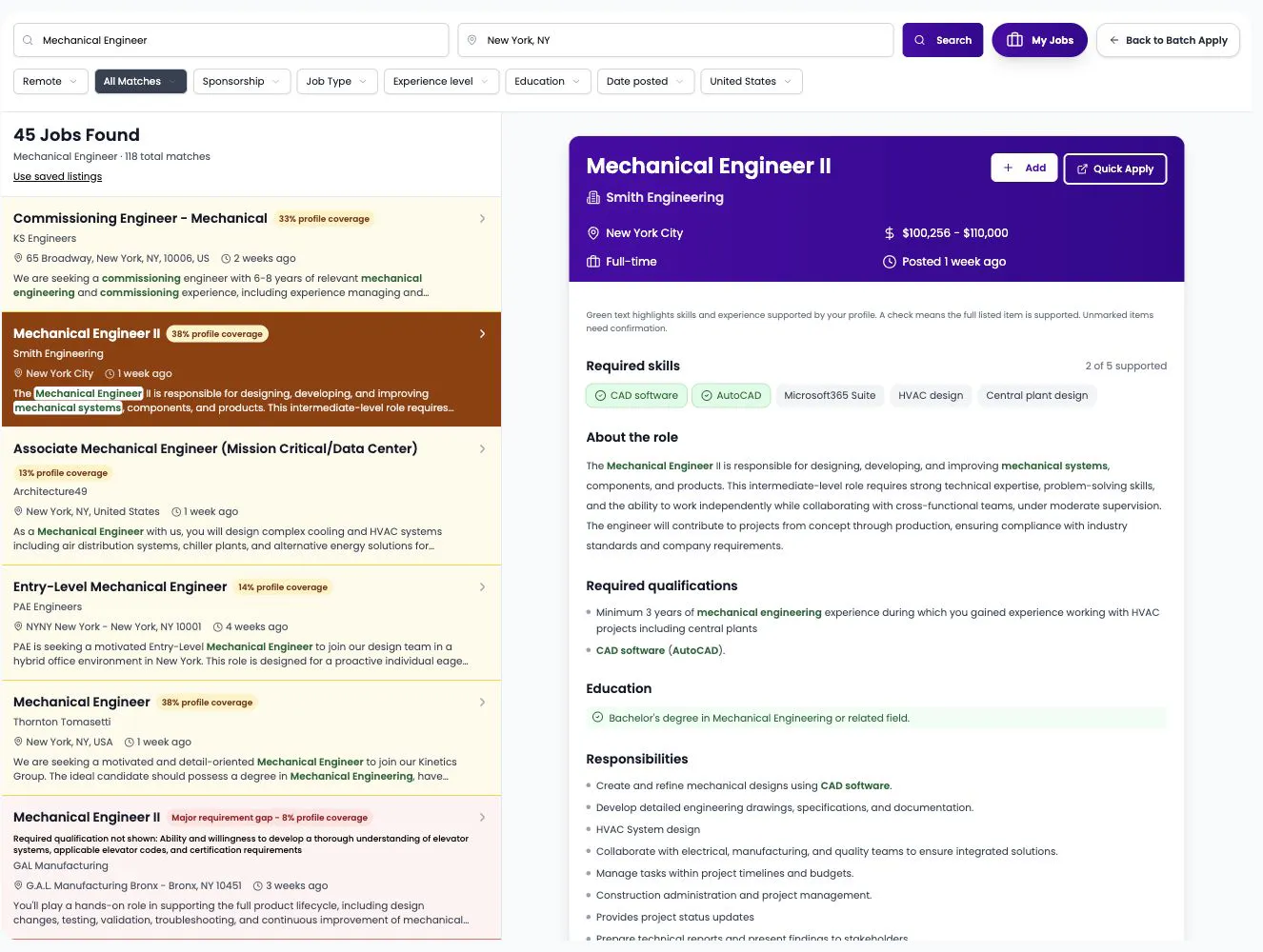The image size is (1263, 952).
Task: Click the dollar sign salary icon
Action: pyautogui.click(x=890, y=233)
